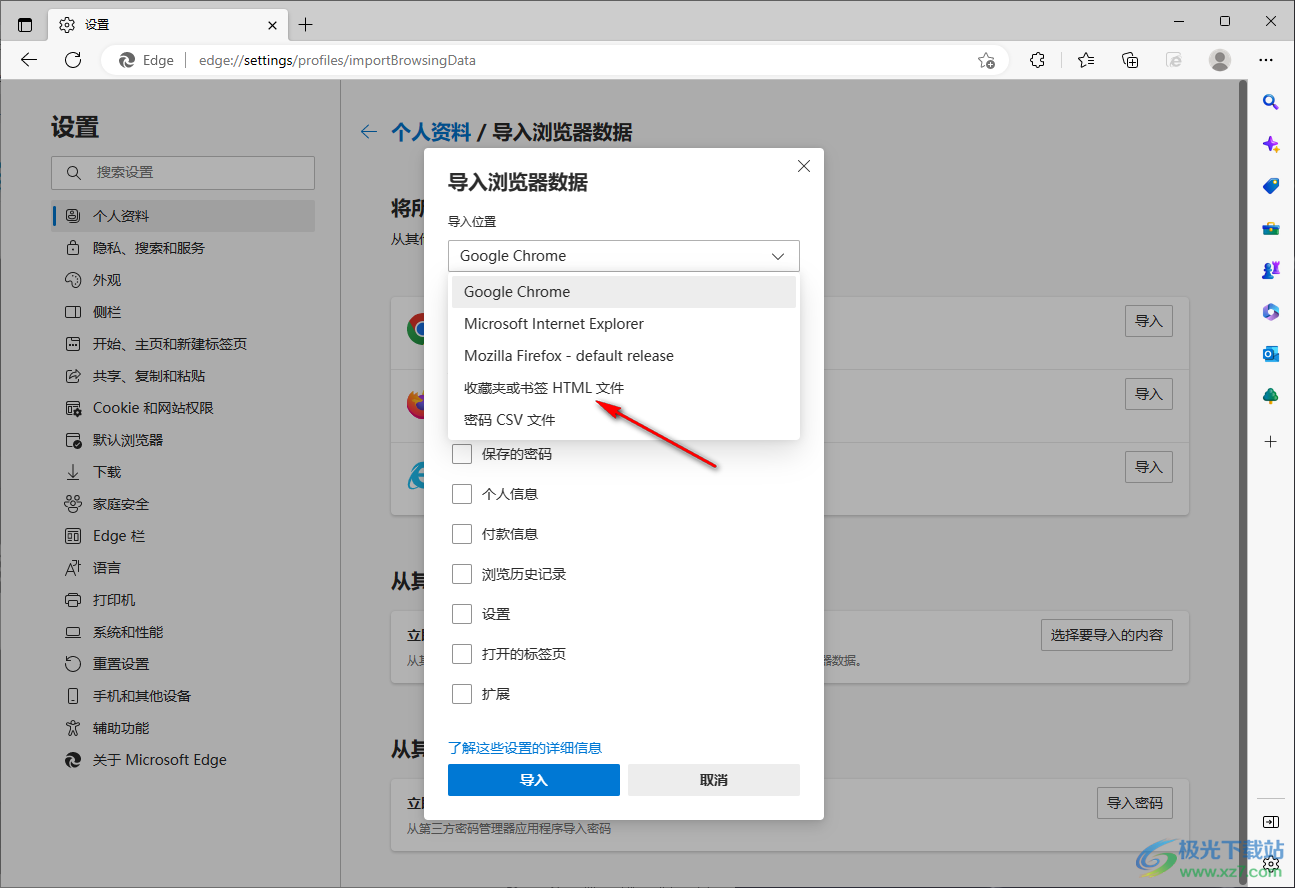
Task: Toggle the sidebar hide button
Action: 1271,822
